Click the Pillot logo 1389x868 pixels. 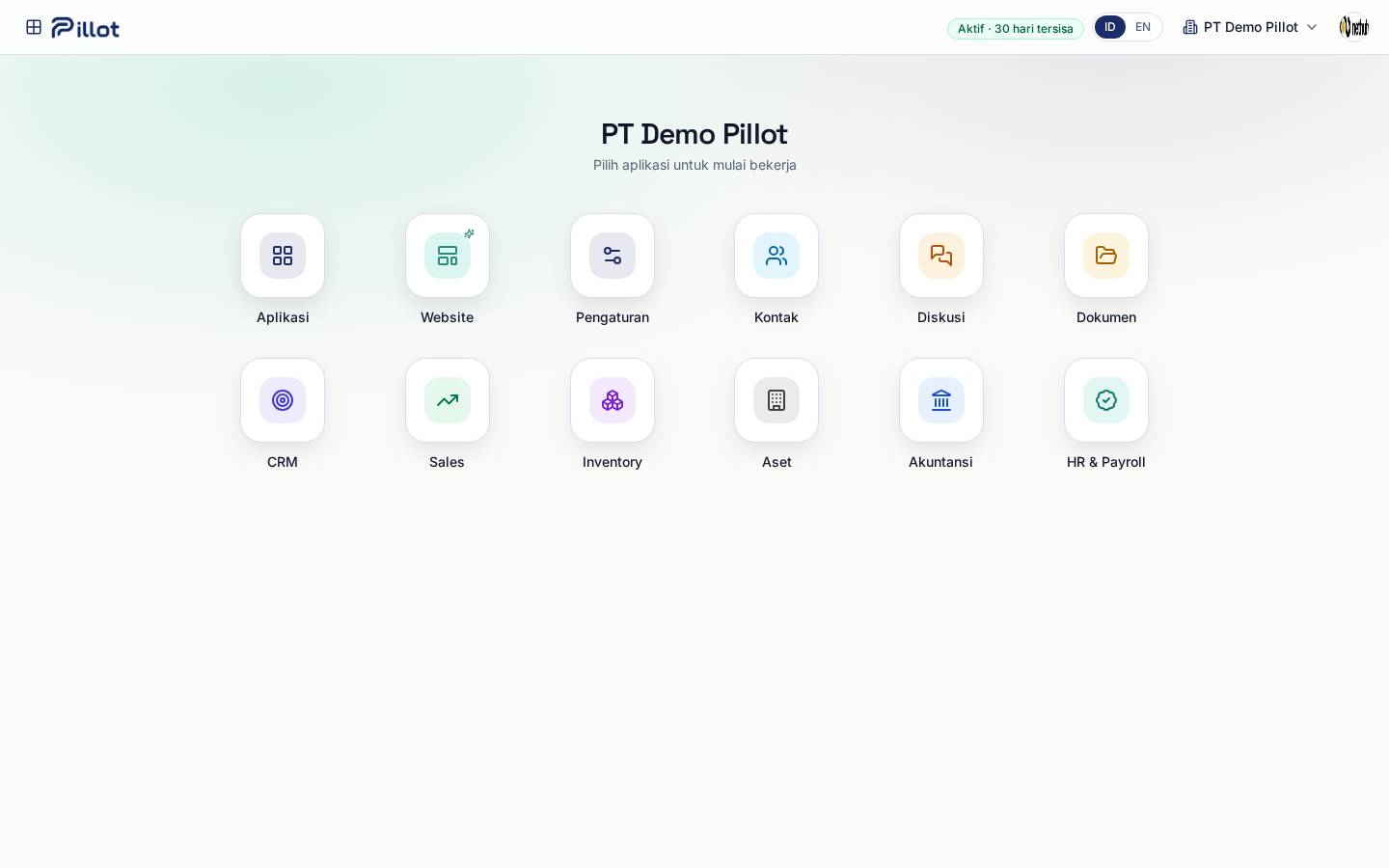tap(86, 27)
